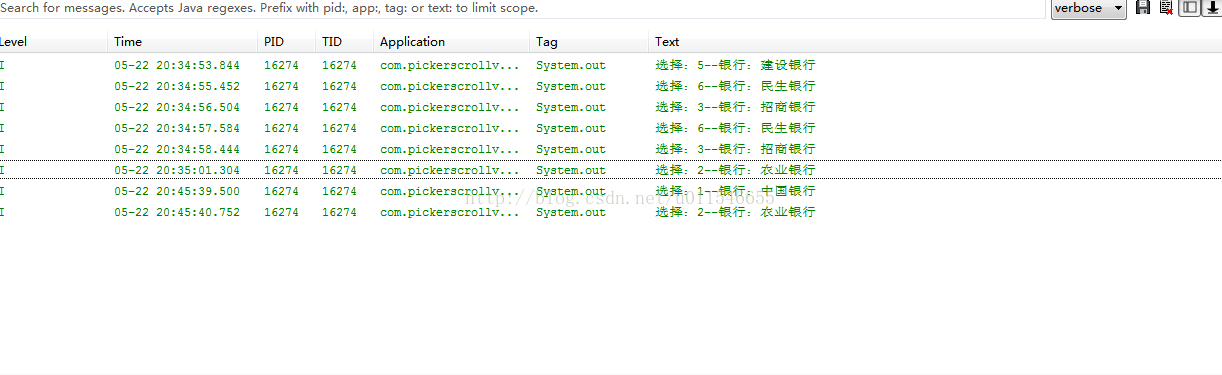Click the Text column header
The image size is (1222, 375).
935,42
